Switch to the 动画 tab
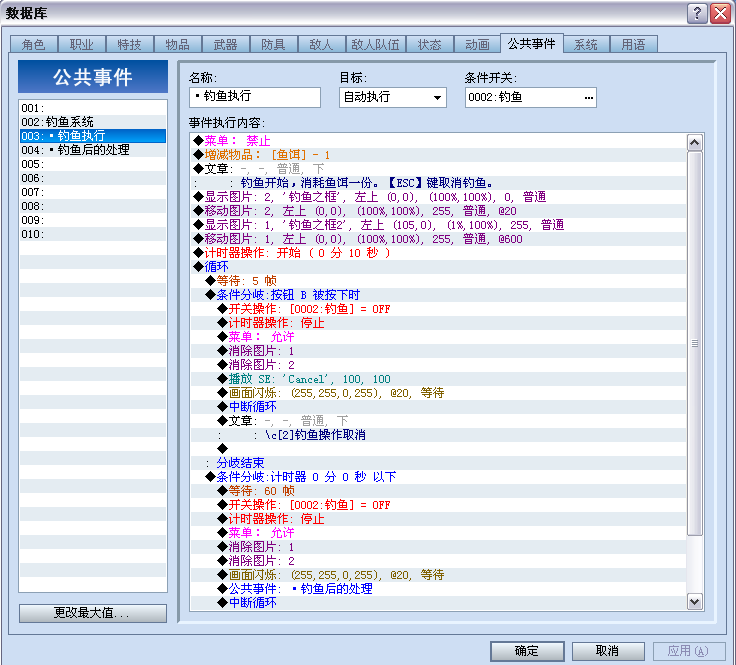The image size is (736, 665). [x=477, y=44]
